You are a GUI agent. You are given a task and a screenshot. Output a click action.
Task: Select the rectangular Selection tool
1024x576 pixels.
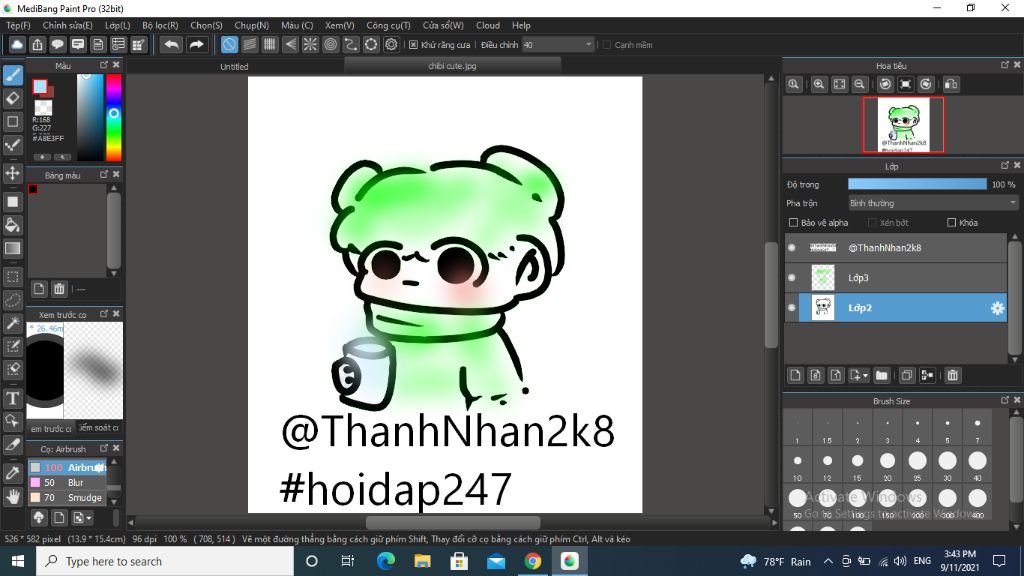coord(12,276)
